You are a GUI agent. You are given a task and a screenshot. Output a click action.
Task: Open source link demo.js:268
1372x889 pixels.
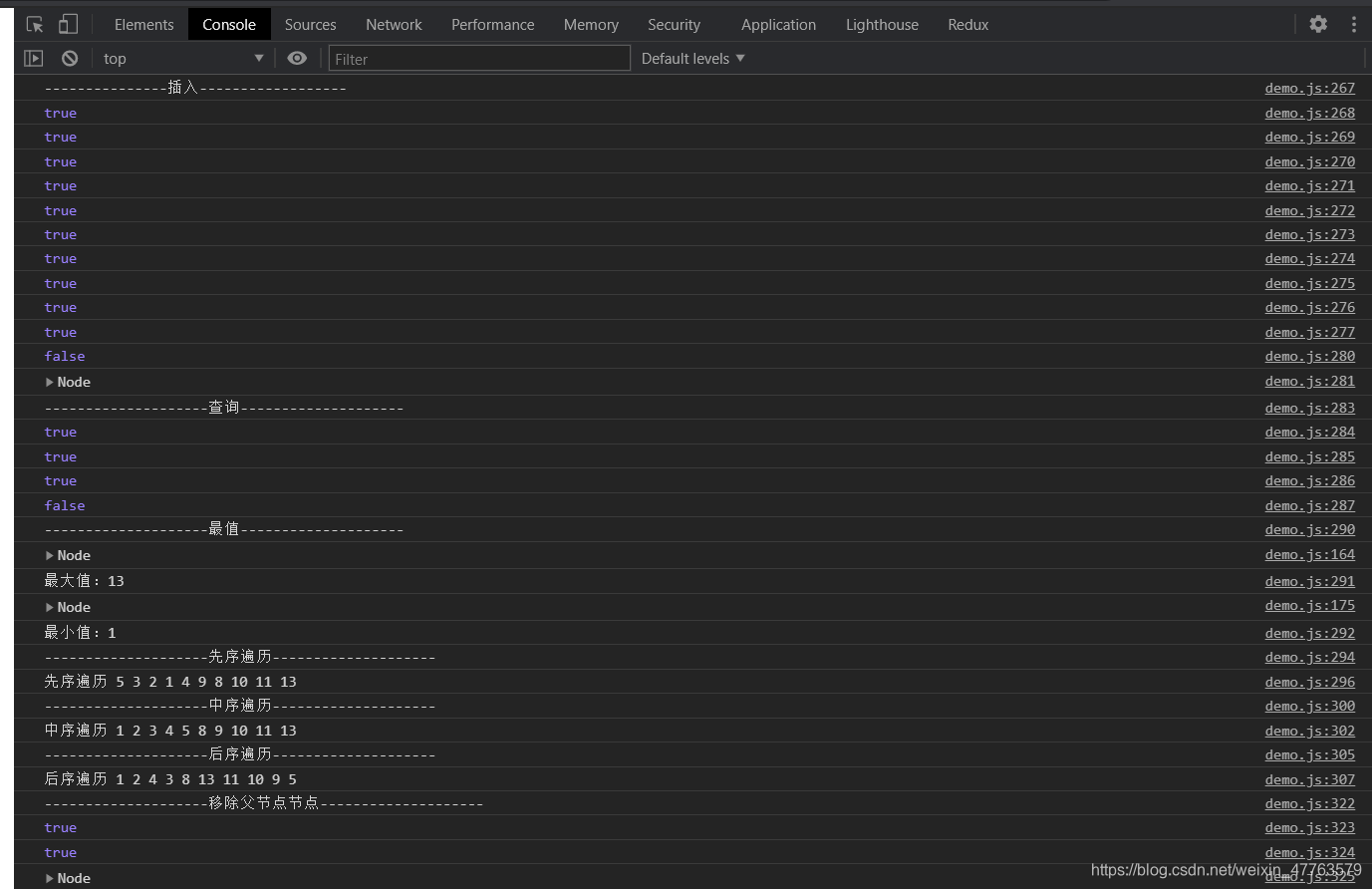1309,113
